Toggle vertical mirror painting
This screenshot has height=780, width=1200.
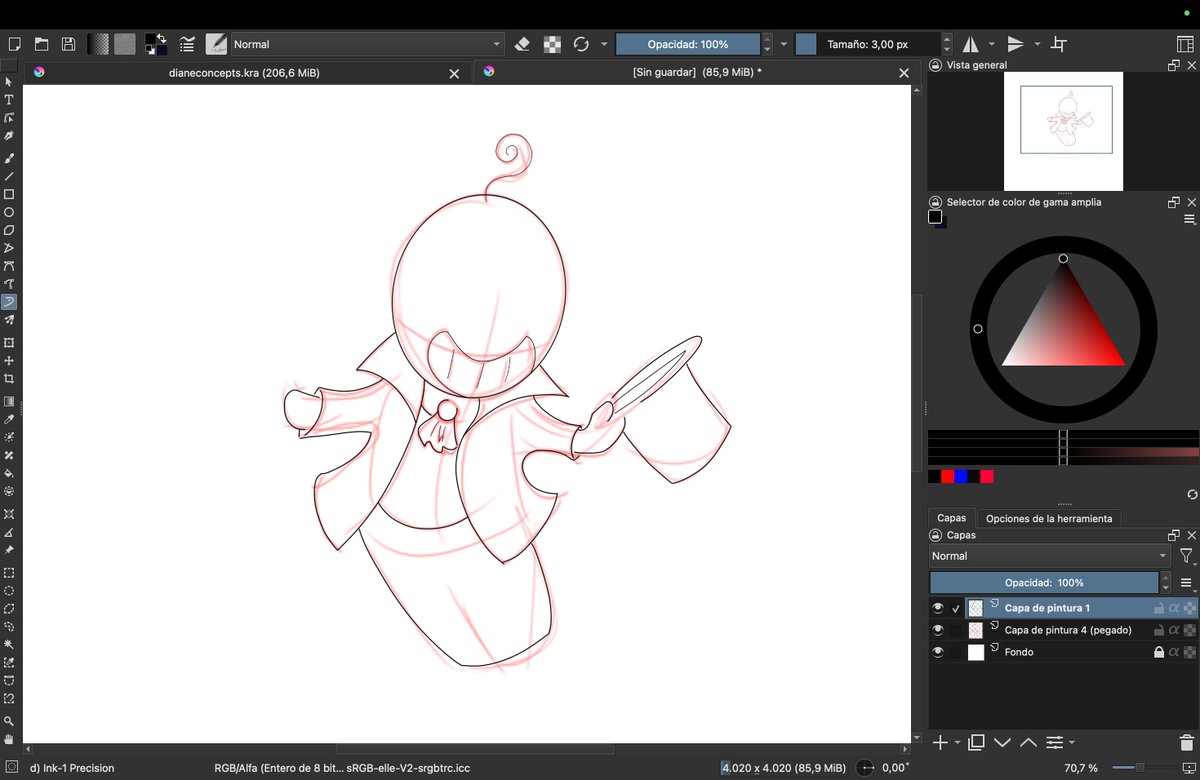[1016, 44]
